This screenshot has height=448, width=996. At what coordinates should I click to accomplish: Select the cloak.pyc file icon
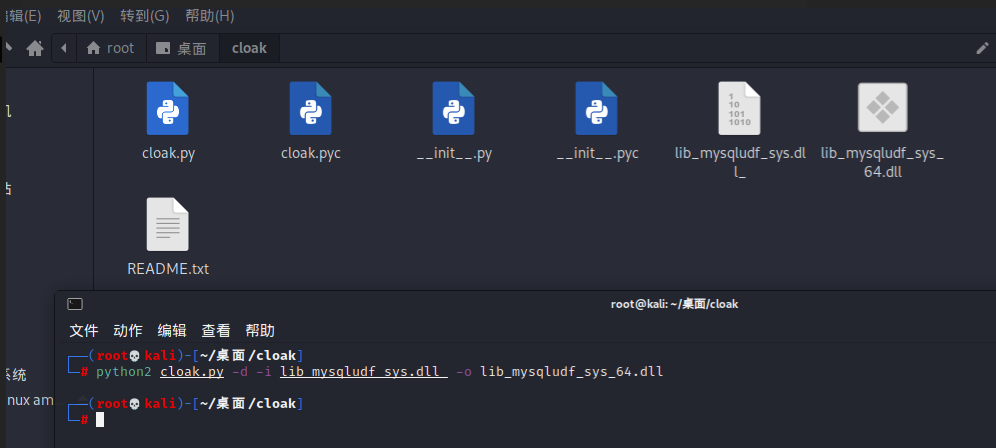coord(311,109)
